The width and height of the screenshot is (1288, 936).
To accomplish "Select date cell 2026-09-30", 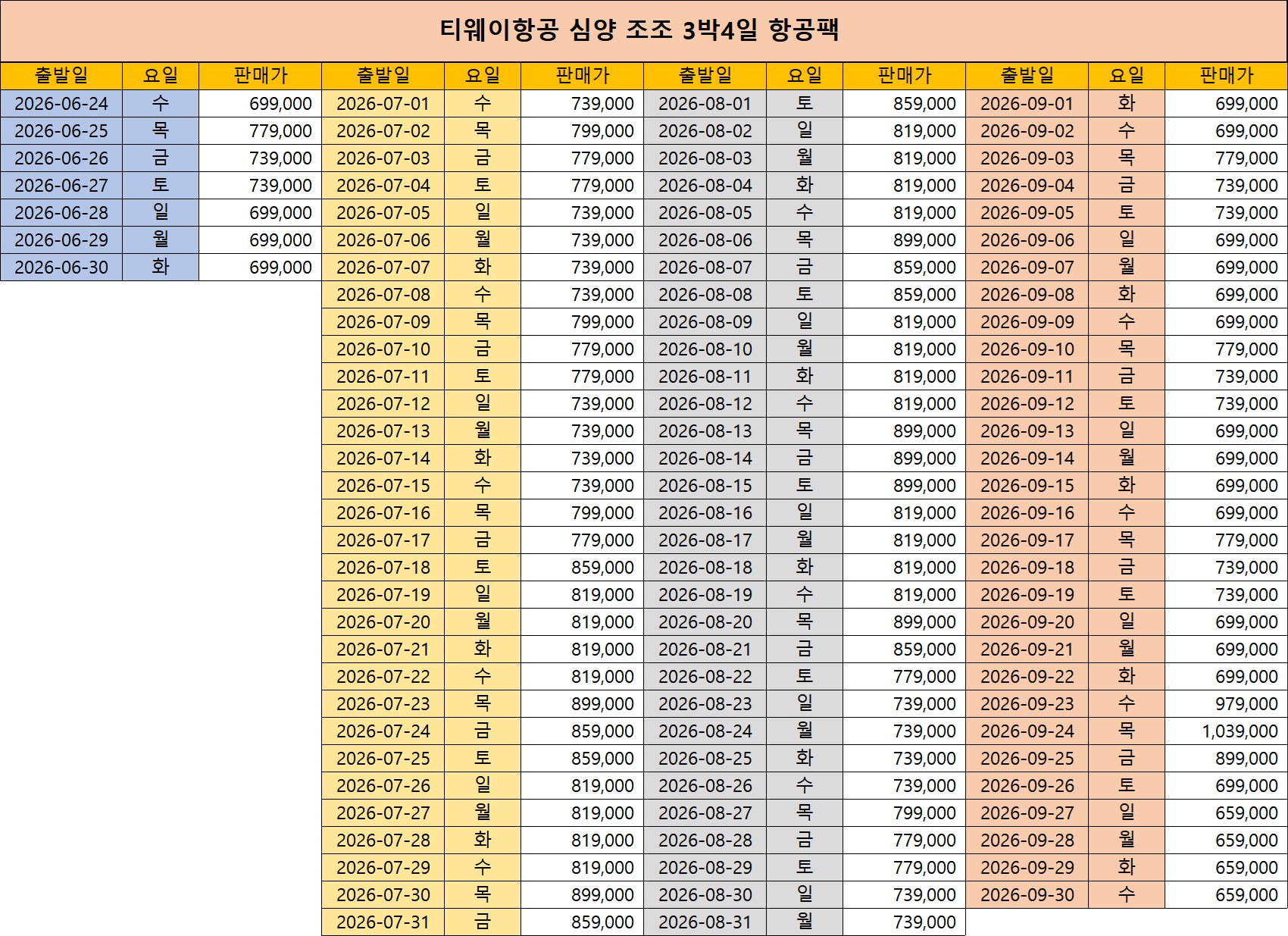I will [x=1027, y=895].
